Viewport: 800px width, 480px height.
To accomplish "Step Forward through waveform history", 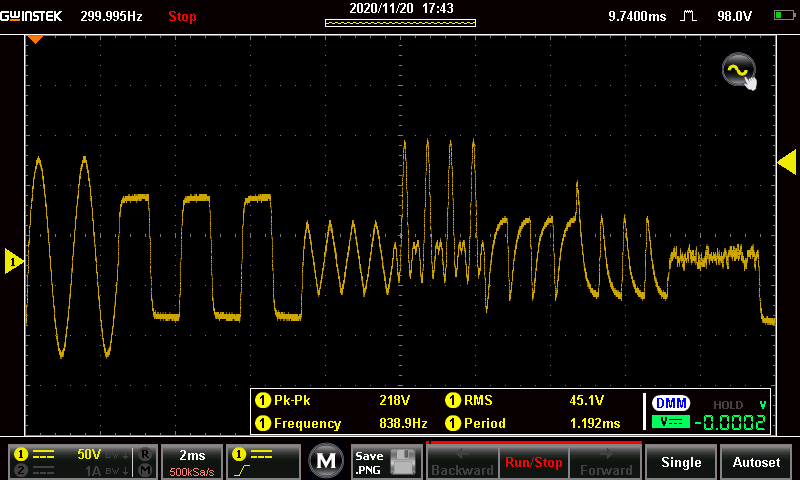I will pyautogui.click(x=606, y=462).
